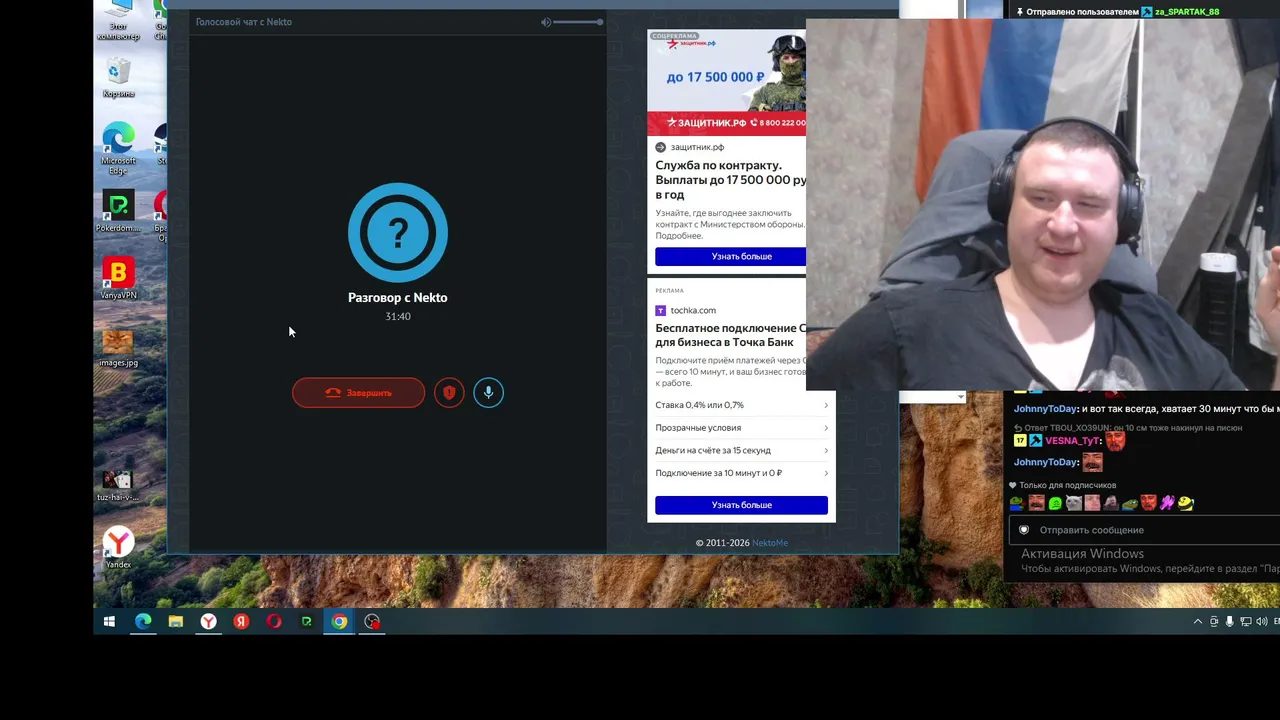The image size is (1280, 720).
Task: Select the yellow smiley emote in chat
Action: 1186,503
